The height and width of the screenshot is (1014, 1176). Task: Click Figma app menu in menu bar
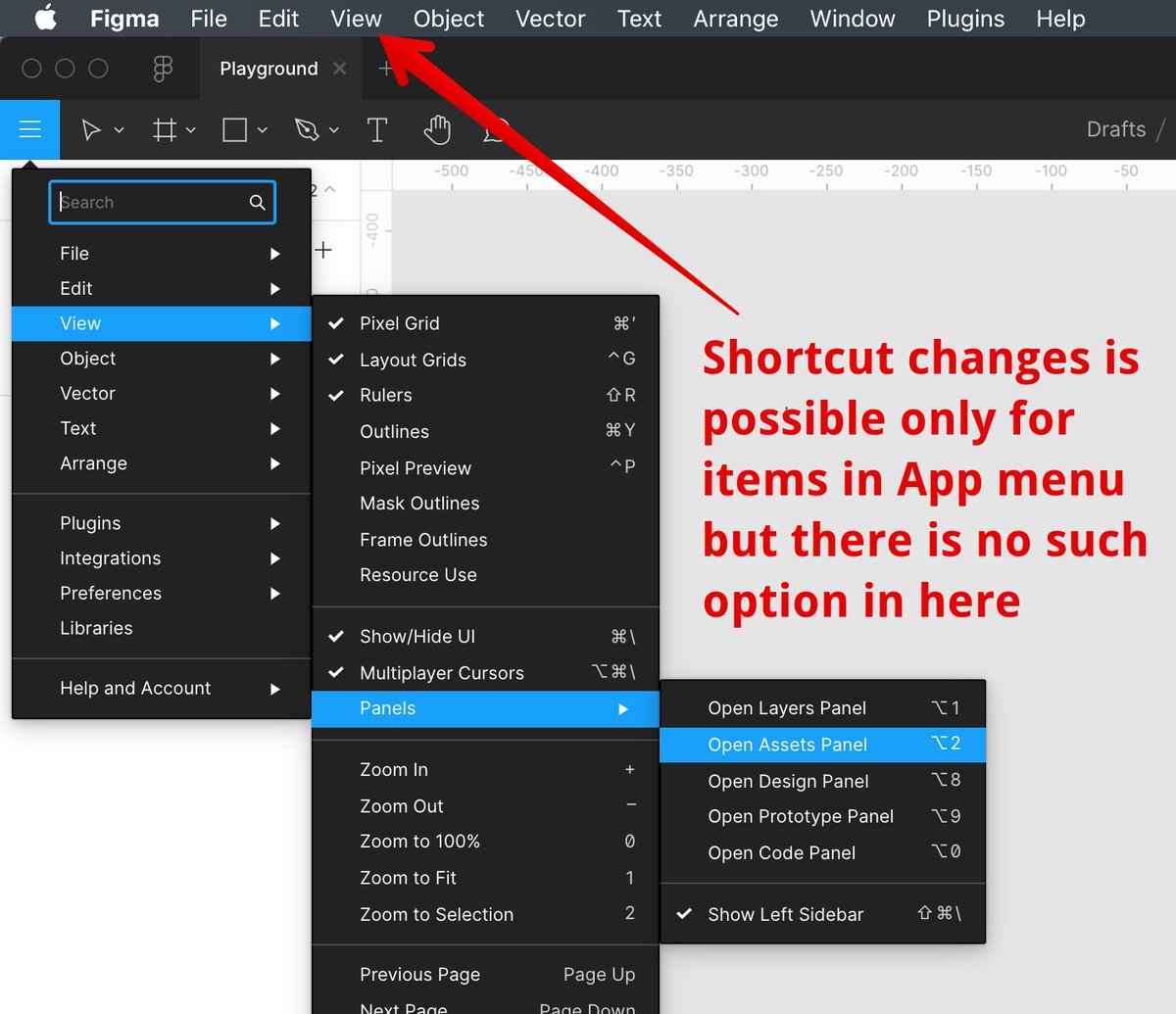coord(124,19)
